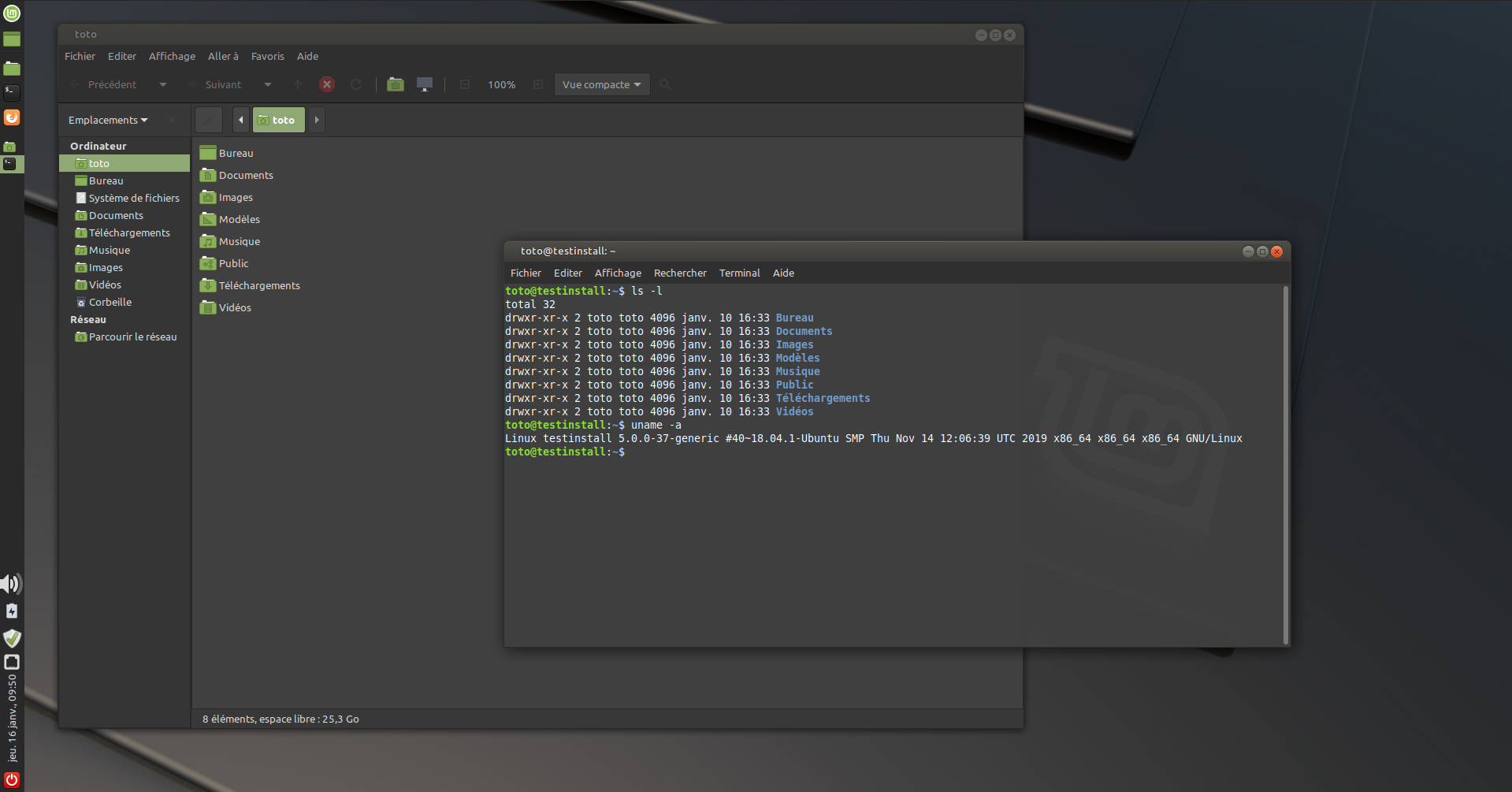Open the Précédent history dropdown arrow

pos(163,84)
